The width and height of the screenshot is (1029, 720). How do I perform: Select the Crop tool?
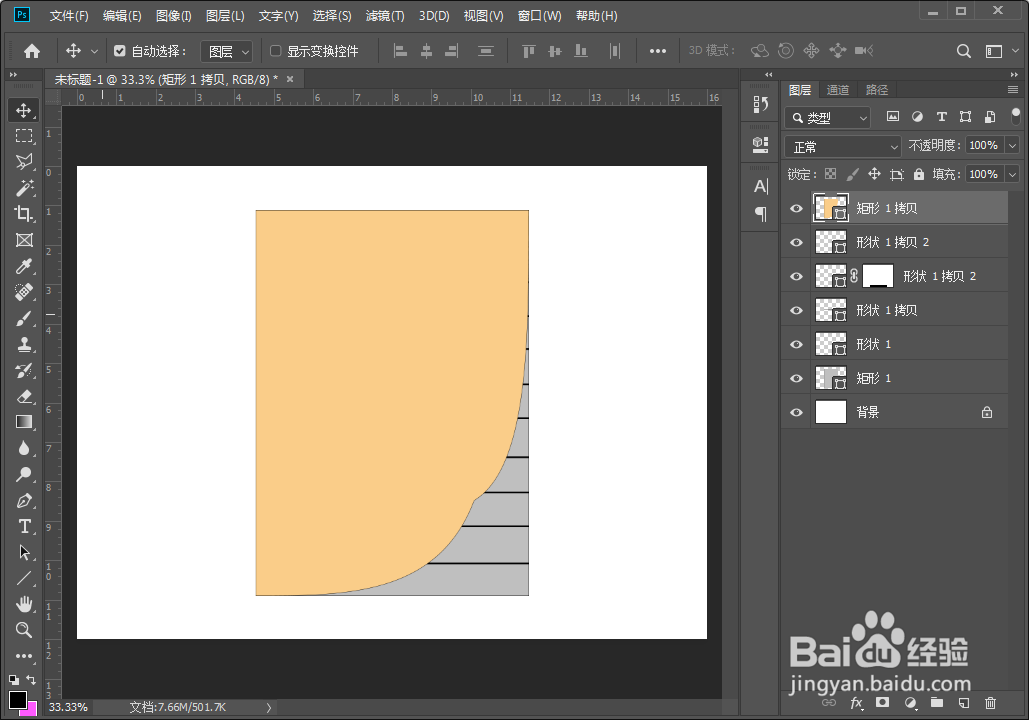[x=24, y=214]
